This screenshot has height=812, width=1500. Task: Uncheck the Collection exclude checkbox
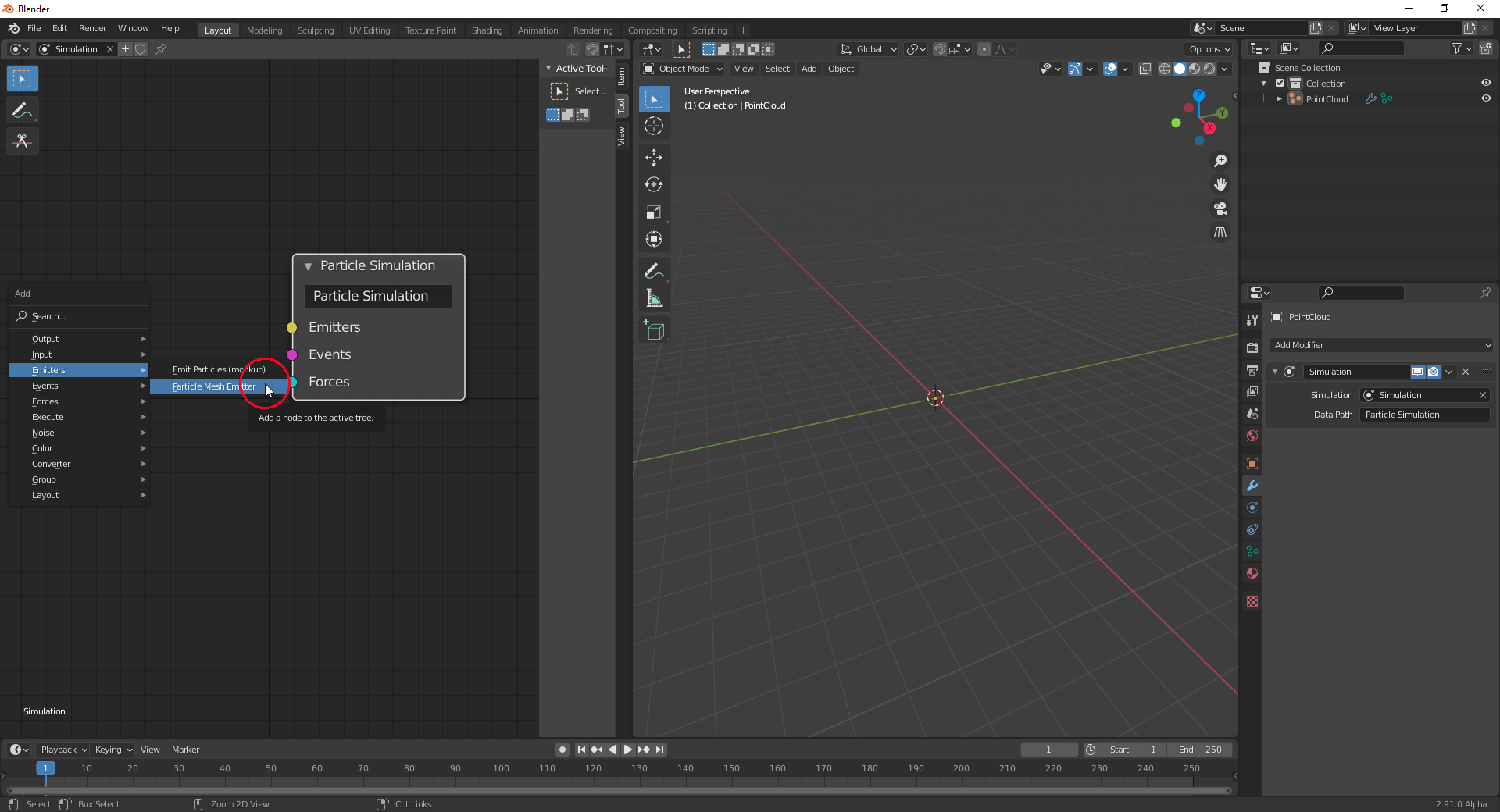point(1280,84)
